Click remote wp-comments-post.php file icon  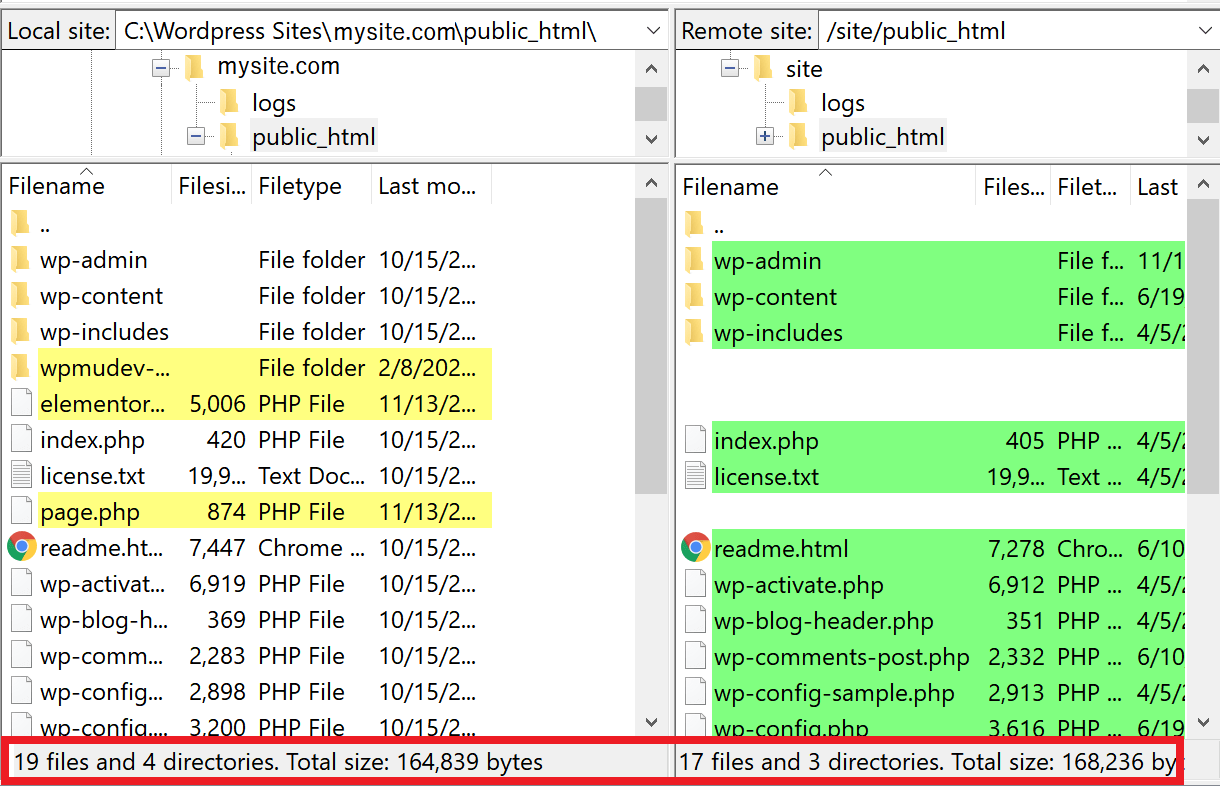(695, 656)
